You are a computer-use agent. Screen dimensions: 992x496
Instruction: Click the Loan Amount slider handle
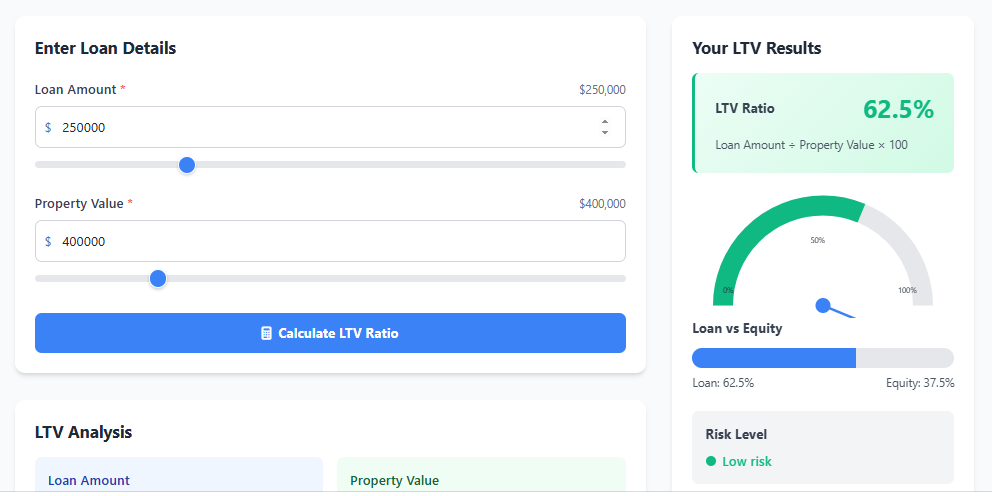click(x=186, y=165)
